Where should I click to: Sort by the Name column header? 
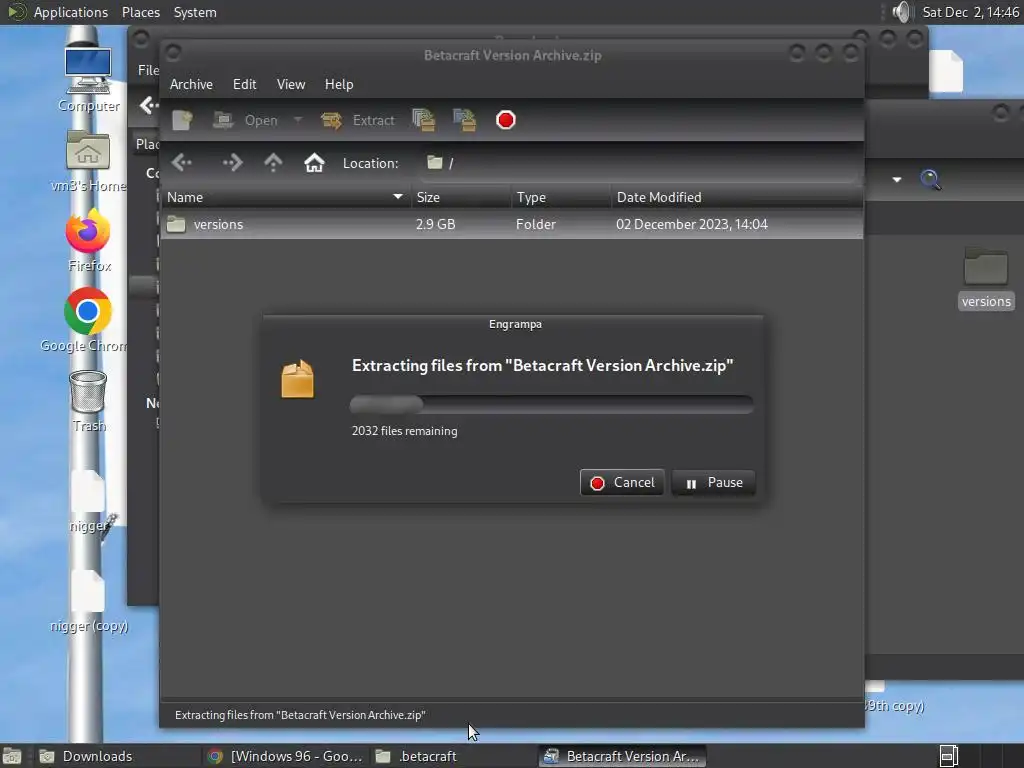coord(285,197)
